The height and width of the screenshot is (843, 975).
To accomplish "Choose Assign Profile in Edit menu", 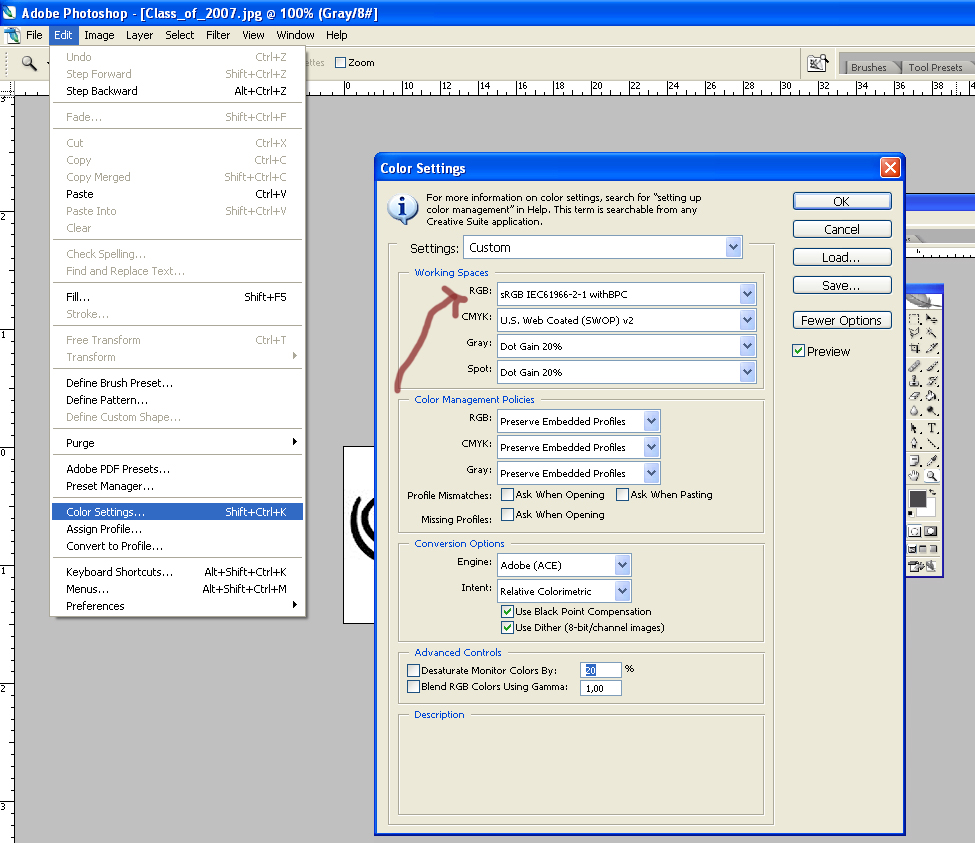I will (x=177, y=529).
